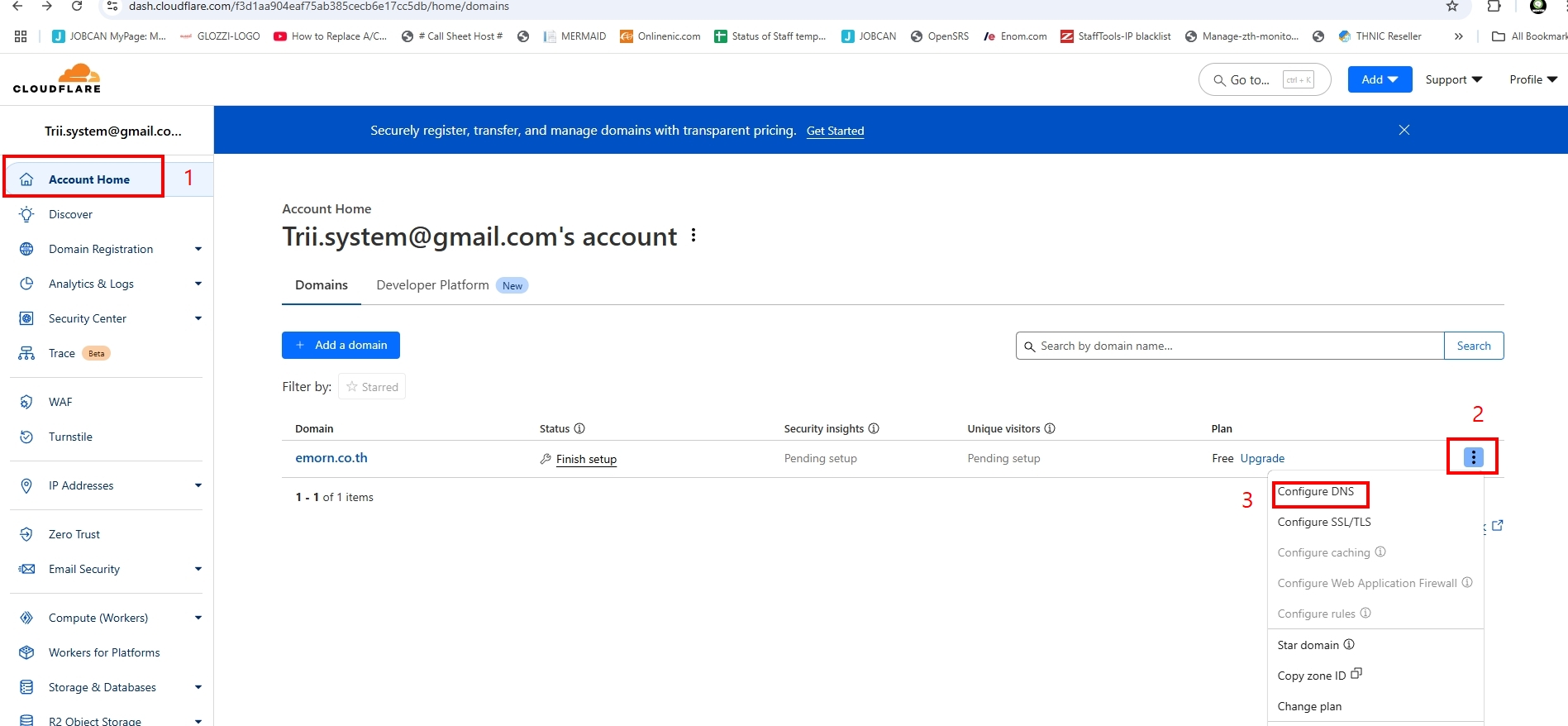1568x726 pixels.
Task: Click the Status column info icon
Action: tap(579, 428)
